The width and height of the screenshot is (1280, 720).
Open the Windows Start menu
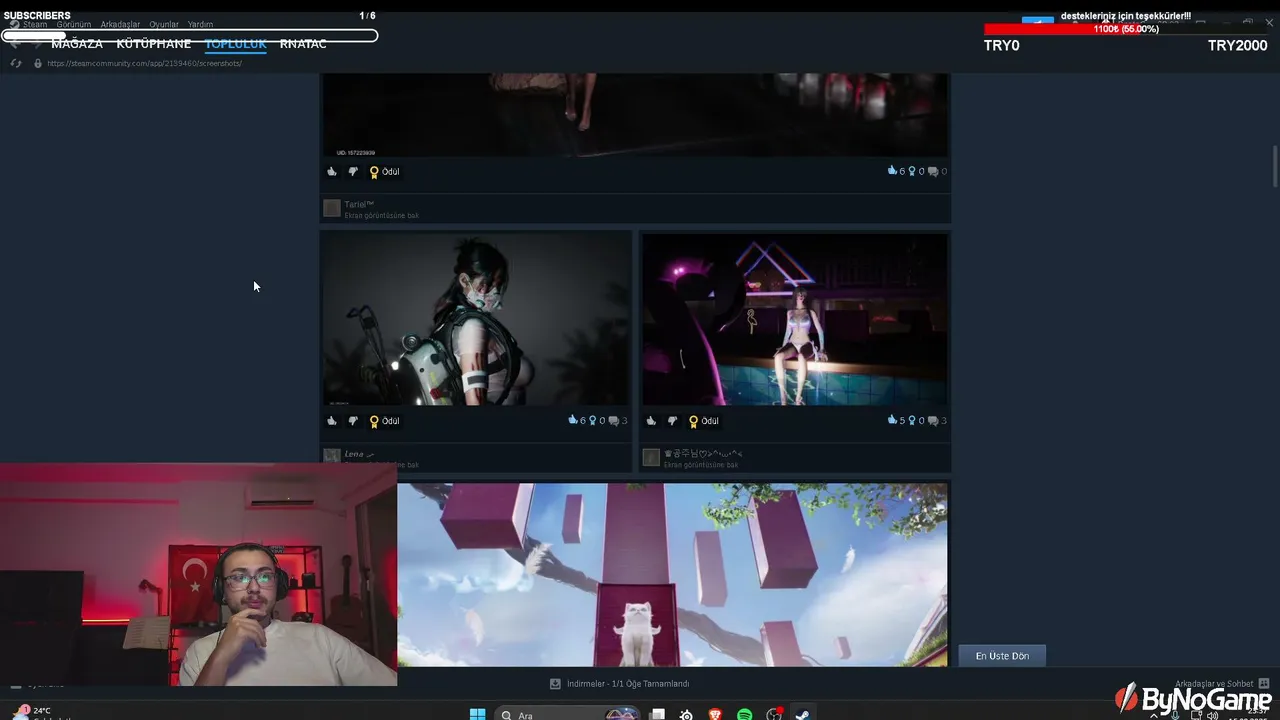click(478, 714)
